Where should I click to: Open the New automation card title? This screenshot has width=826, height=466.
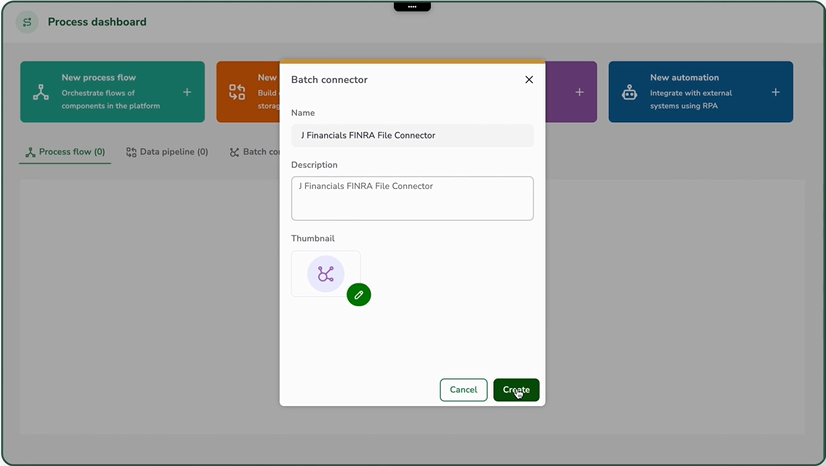coord(684,77)
